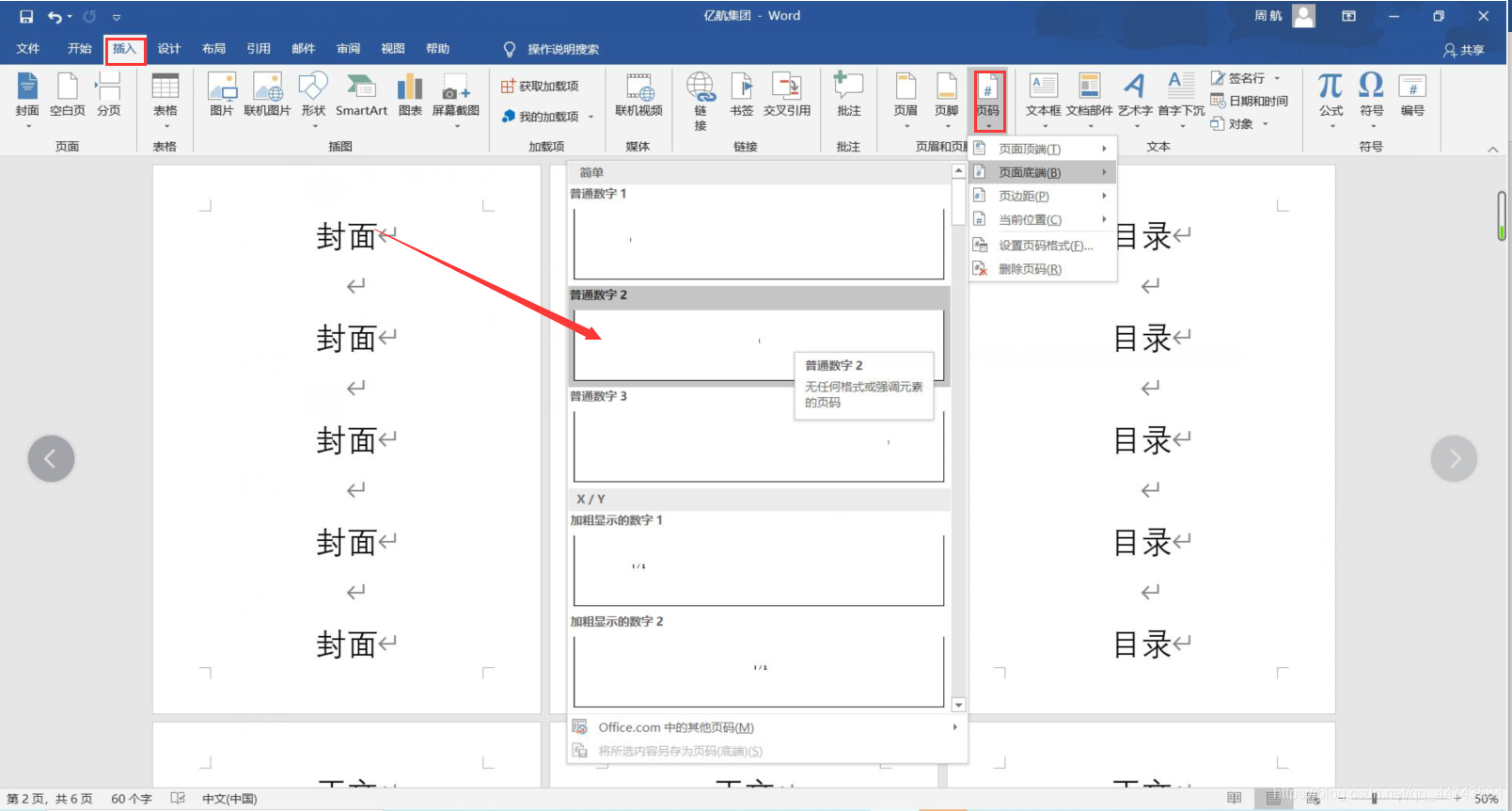Open Quick Access Toolbar customize dropdown
The height and width of the screenshot is (811, 1512).
pyautogui.click(x=117, y=17)
